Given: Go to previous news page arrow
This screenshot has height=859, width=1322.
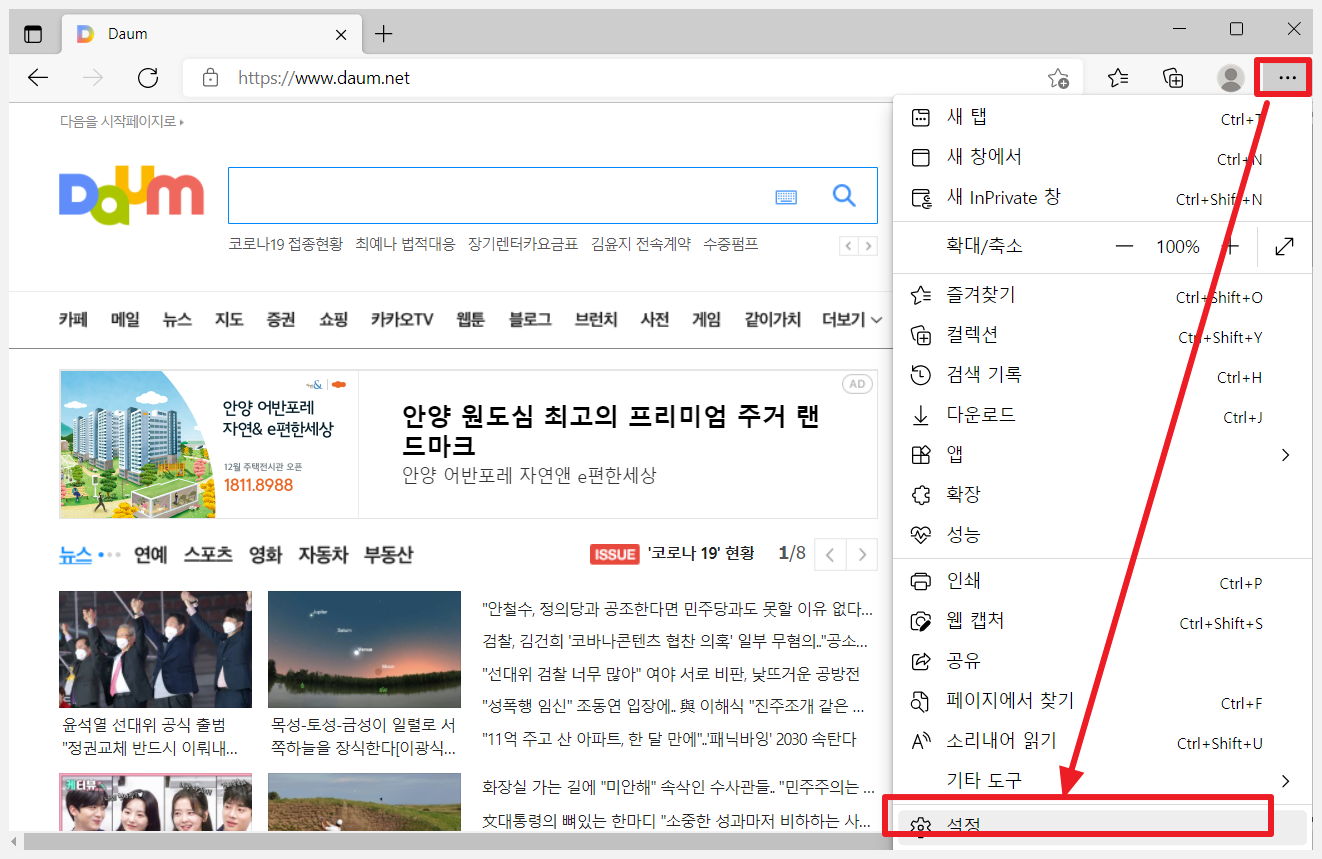Looking at the screenshot, I should [x=830, y=554].
